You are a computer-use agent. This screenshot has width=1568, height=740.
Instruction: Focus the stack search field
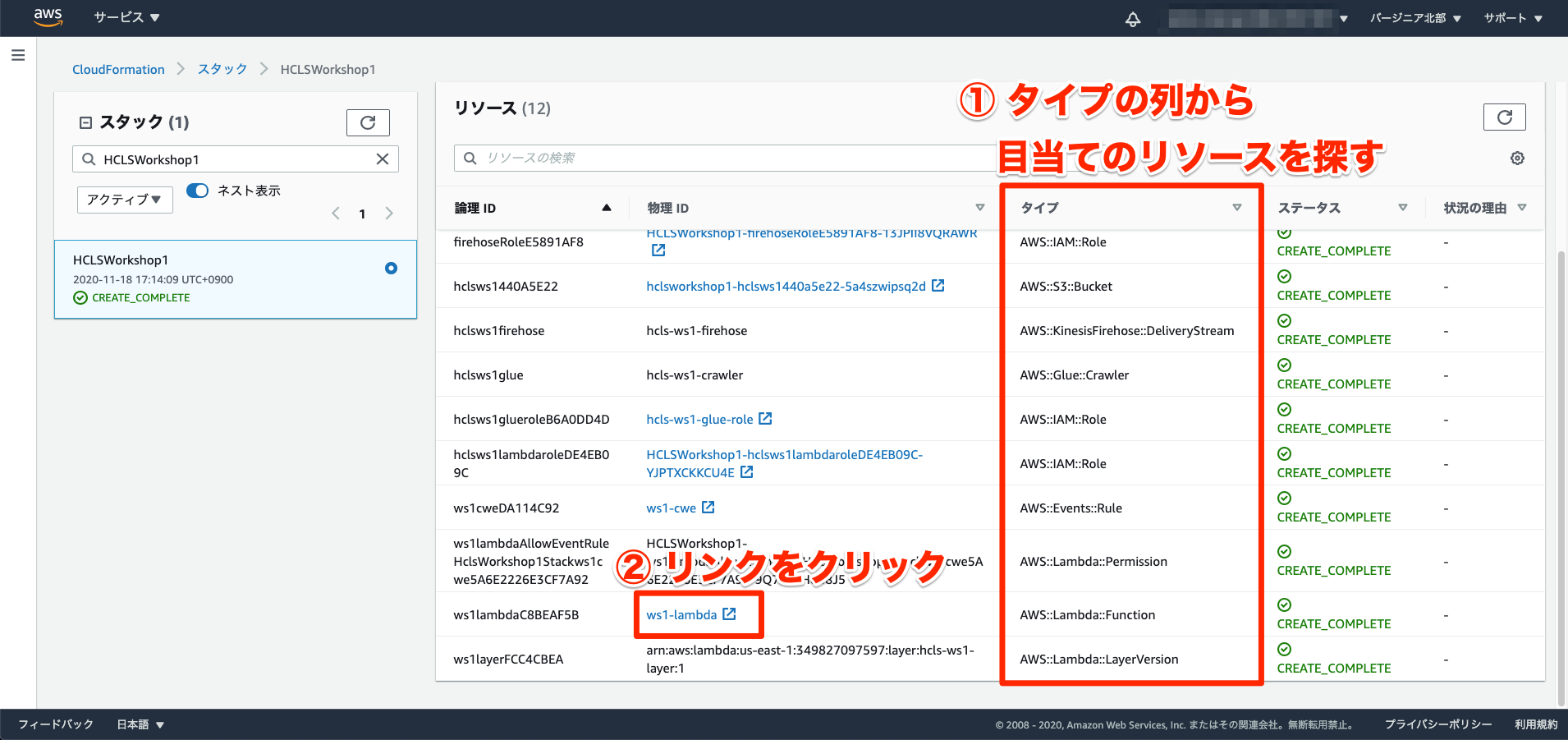[x=236, y=159]
